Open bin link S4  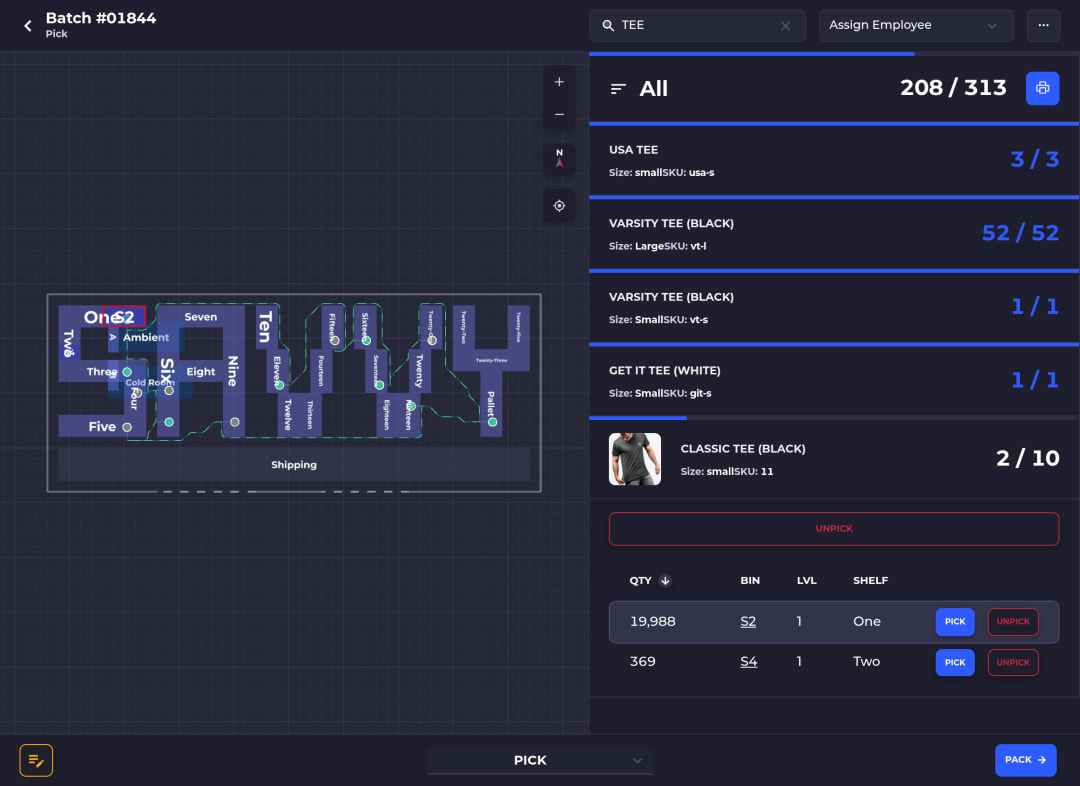click(x=749, y=662)
